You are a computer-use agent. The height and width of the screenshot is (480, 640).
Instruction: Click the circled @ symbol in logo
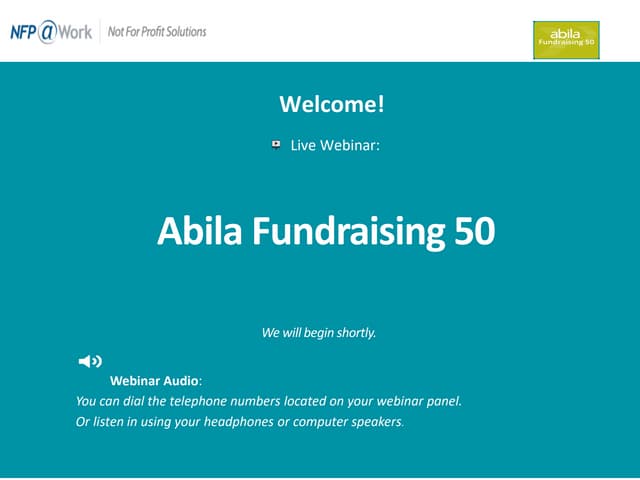[x=50, y=32]
